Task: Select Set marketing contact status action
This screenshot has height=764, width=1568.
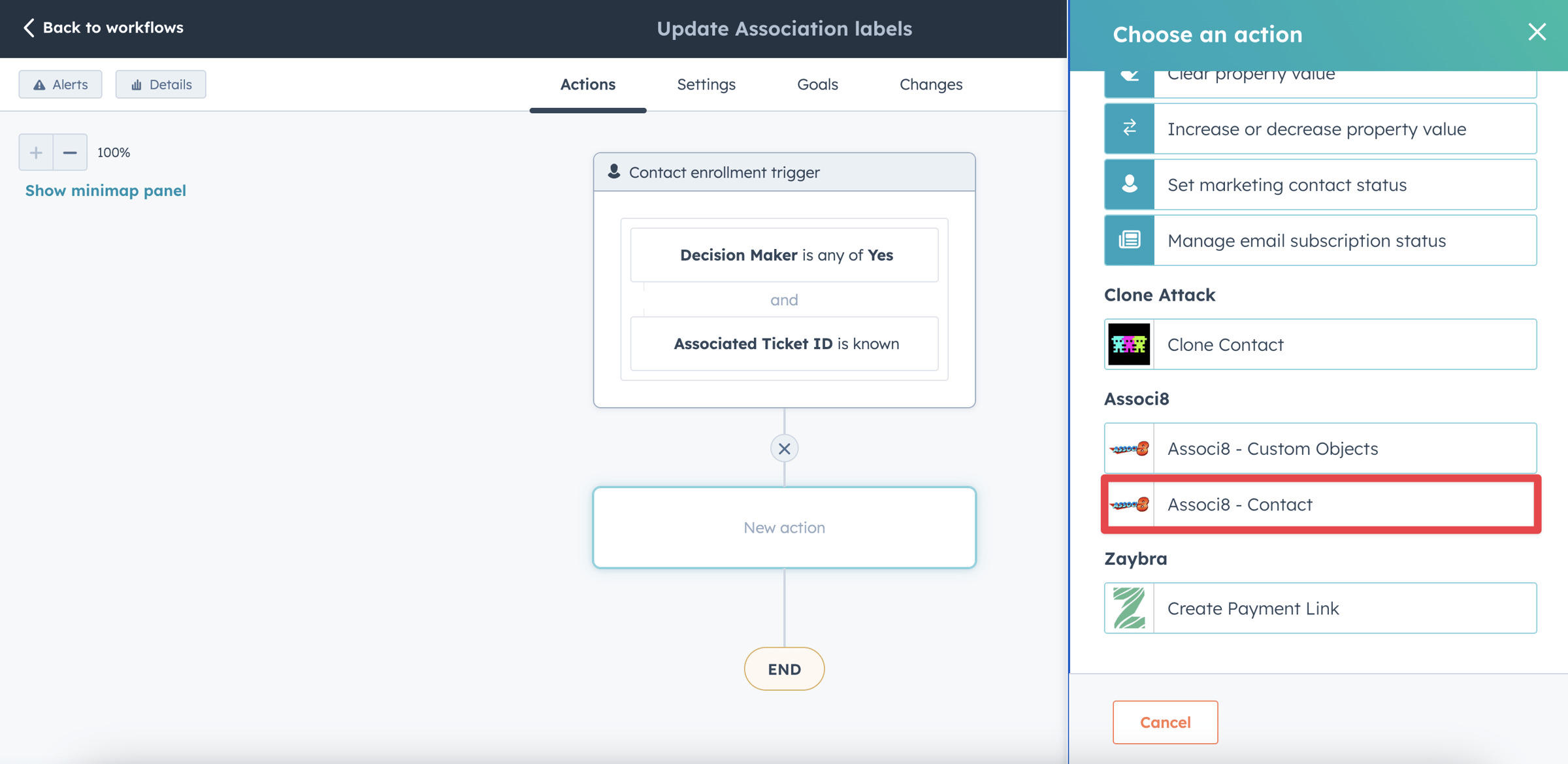Action: (x=1320, y=184)
